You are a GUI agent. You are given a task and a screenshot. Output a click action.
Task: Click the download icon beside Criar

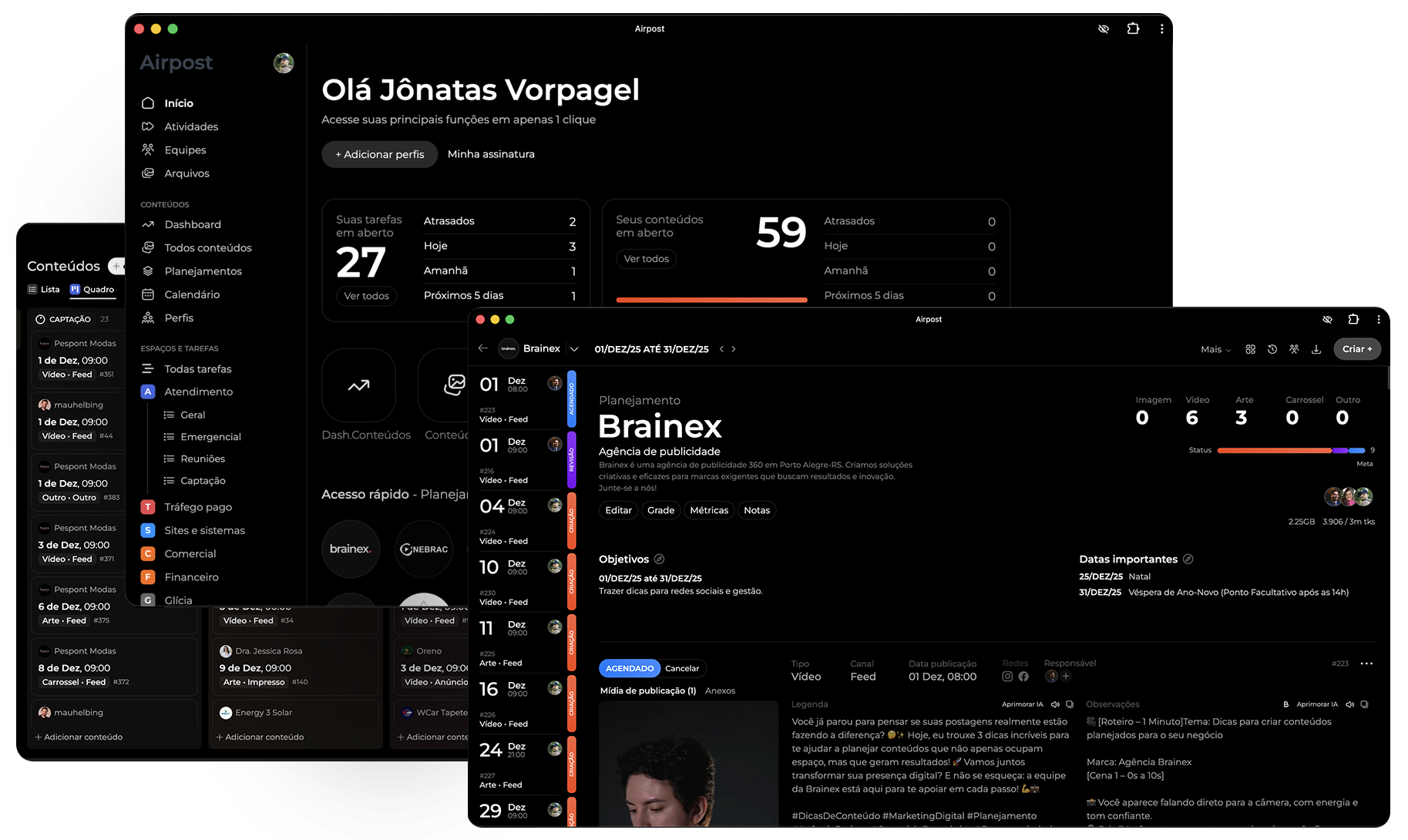pos(1316,349)
